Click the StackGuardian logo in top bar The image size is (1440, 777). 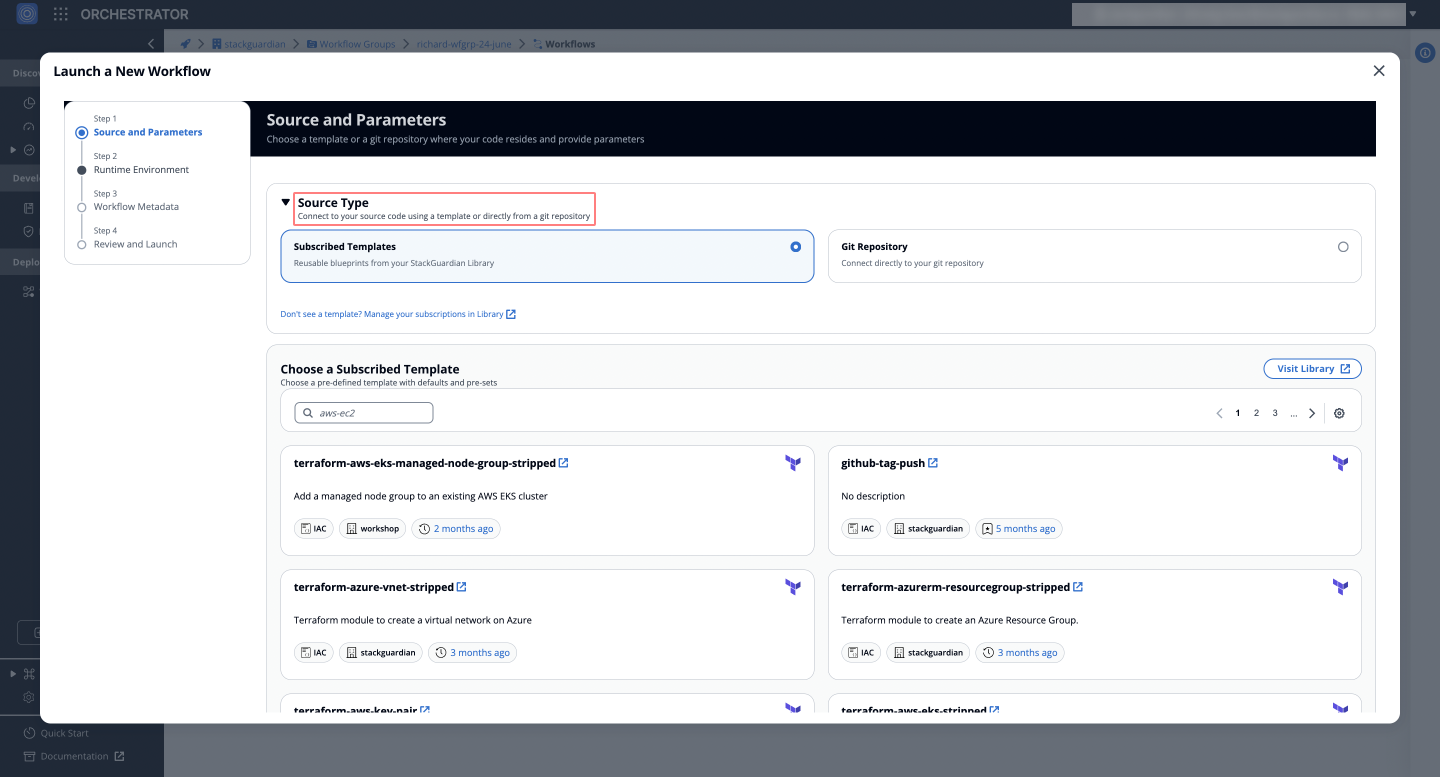27,14
